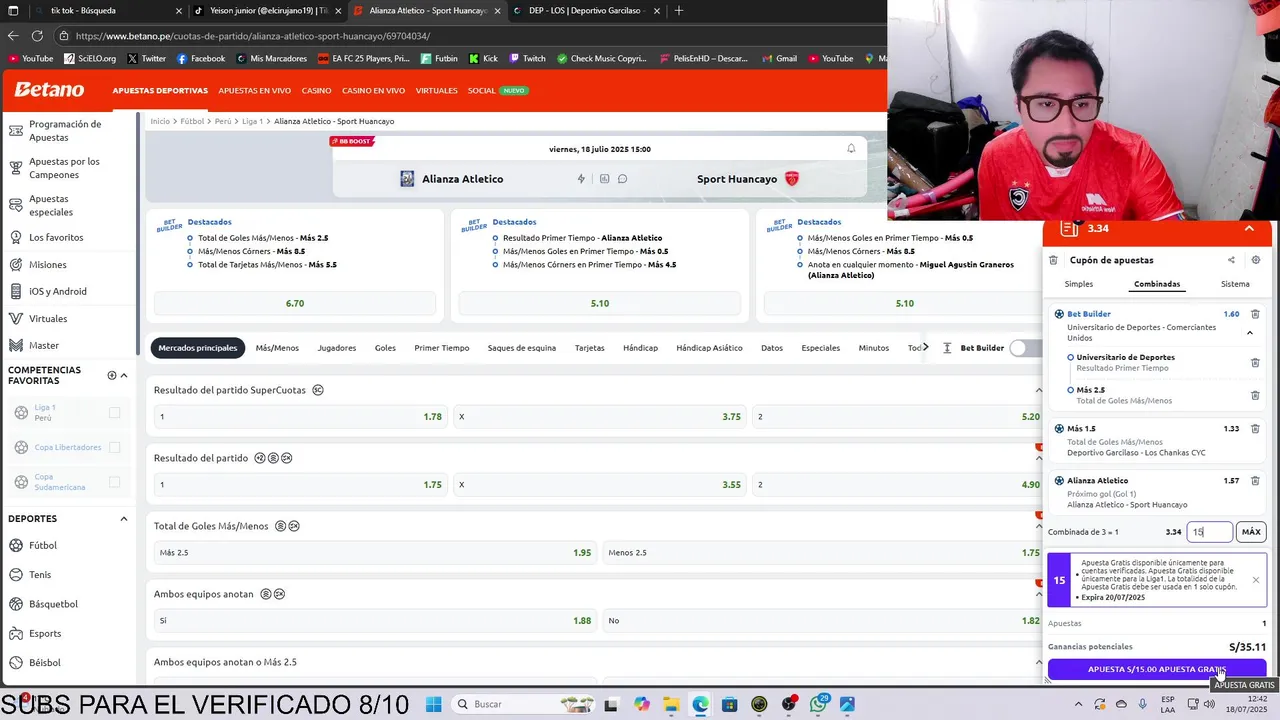
Task: Open Los favoritos in sidebar
Action: 56,238
